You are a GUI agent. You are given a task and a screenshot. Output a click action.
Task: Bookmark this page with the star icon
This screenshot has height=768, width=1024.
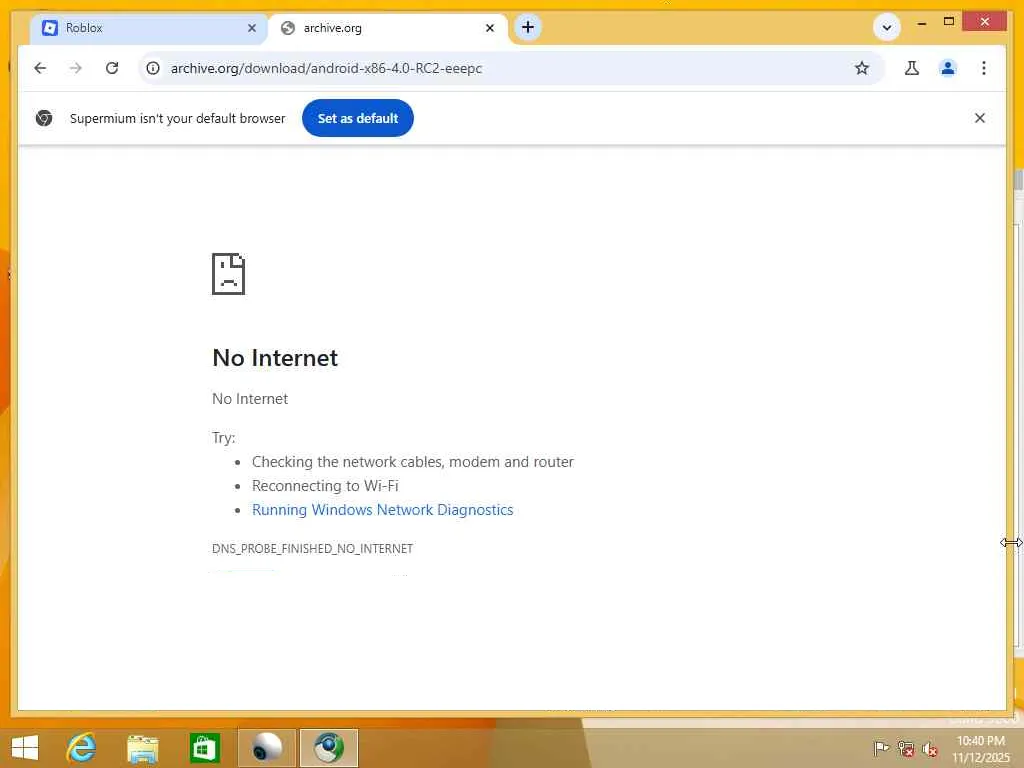pos(862,68)
